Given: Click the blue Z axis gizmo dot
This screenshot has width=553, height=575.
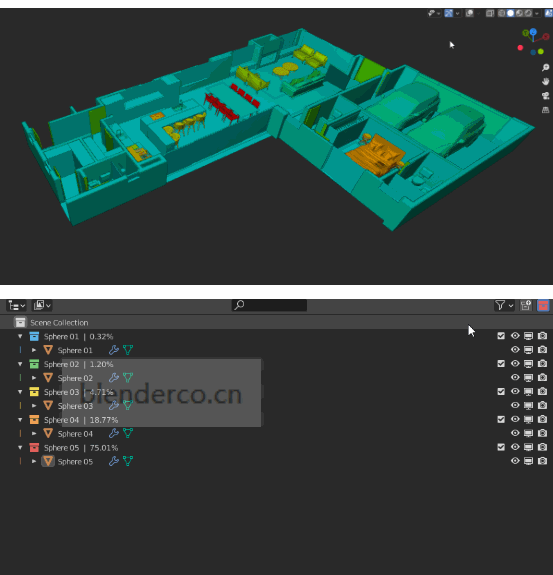Looking at the screenshot, I should point(533,32).
